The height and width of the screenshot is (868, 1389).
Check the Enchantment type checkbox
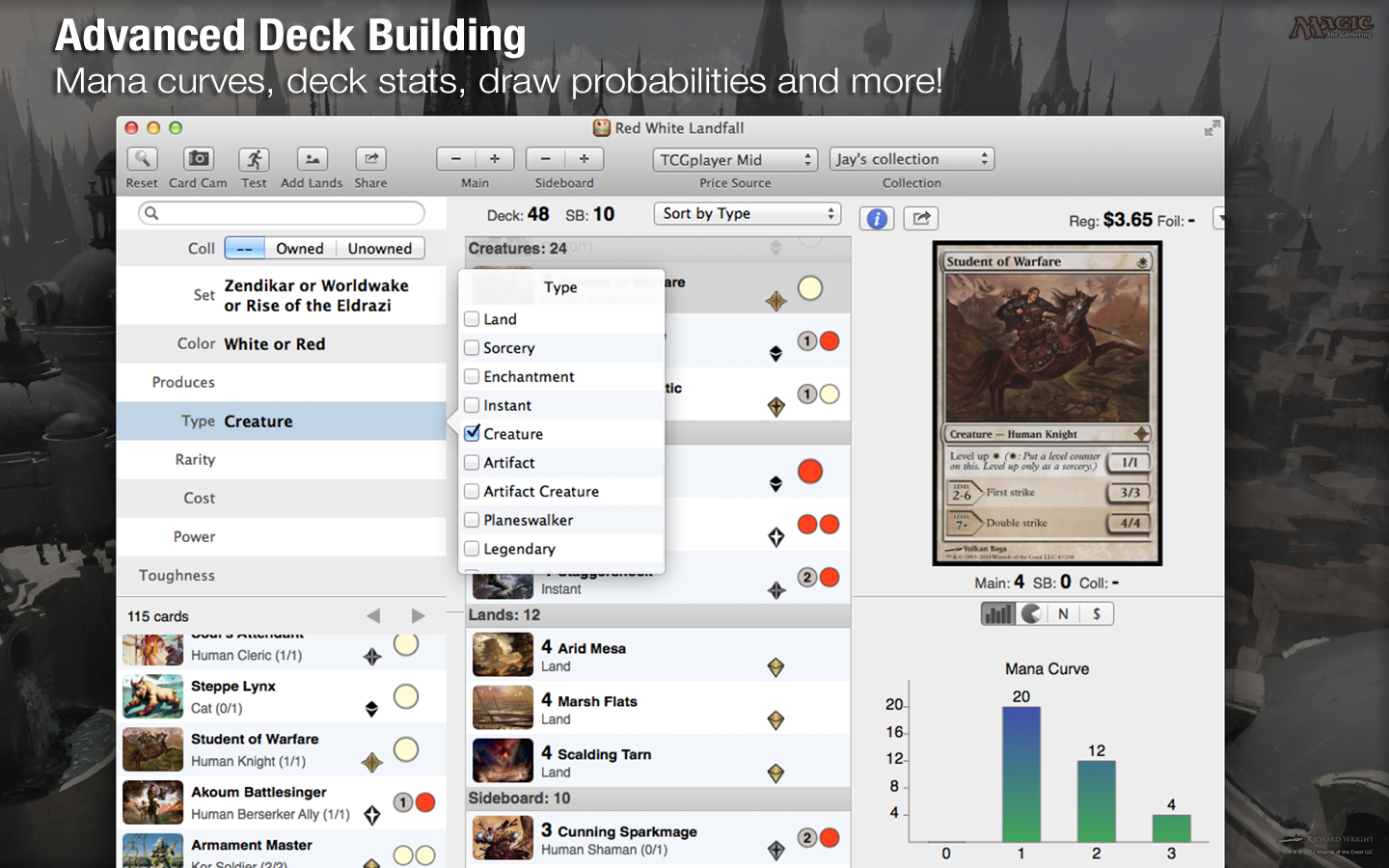472,376
